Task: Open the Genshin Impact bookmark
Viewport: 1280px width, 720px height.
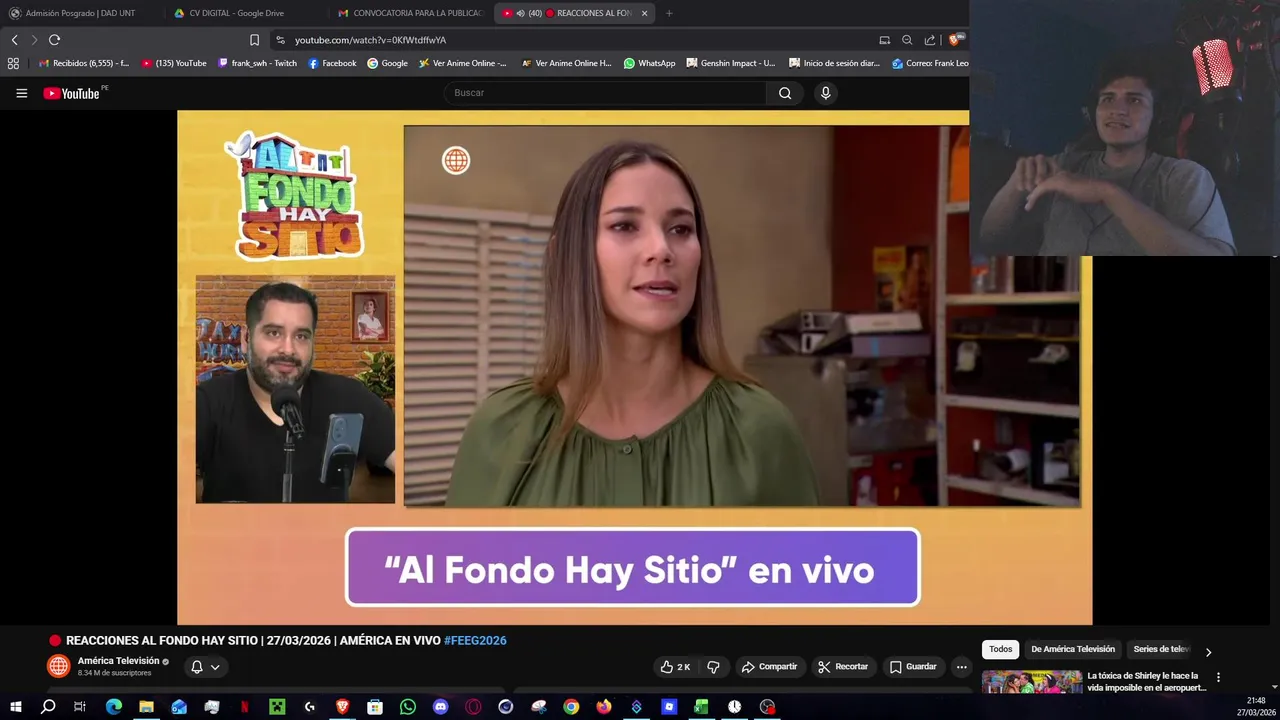Action: [x=731, y=63]
